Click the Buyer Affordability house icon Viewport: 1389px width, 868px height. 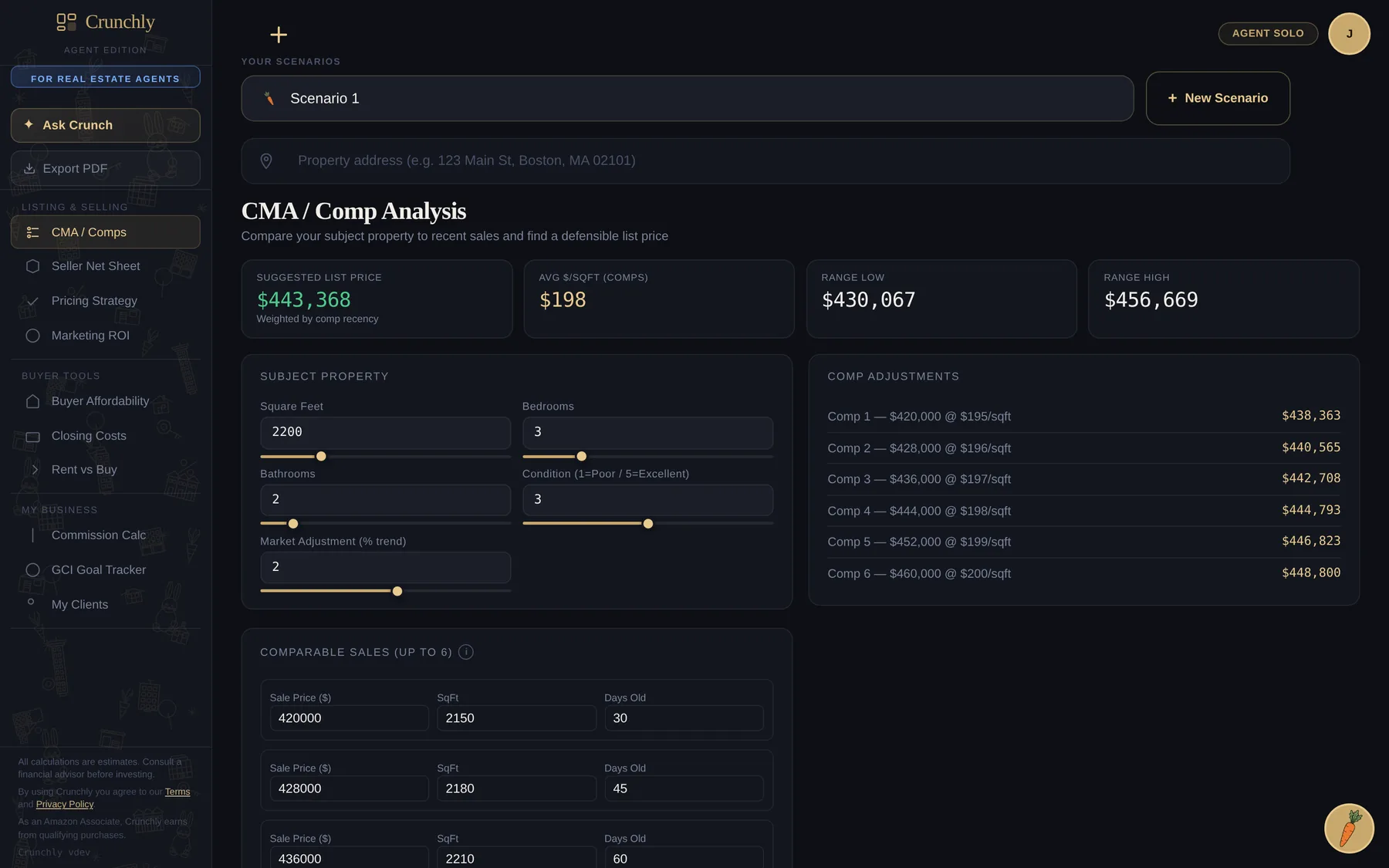coord(32,401)
